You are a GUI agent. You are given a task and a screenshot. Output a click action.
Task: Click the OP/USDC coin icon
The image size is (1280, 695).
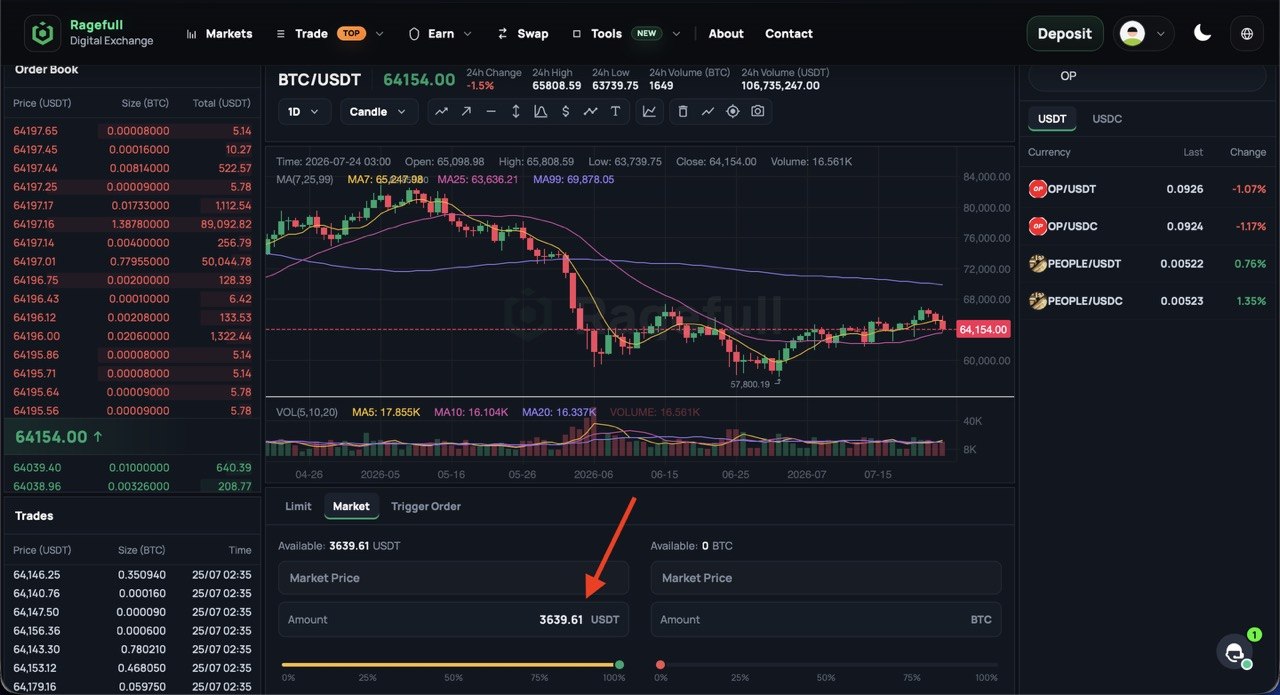click(1038, 226)
